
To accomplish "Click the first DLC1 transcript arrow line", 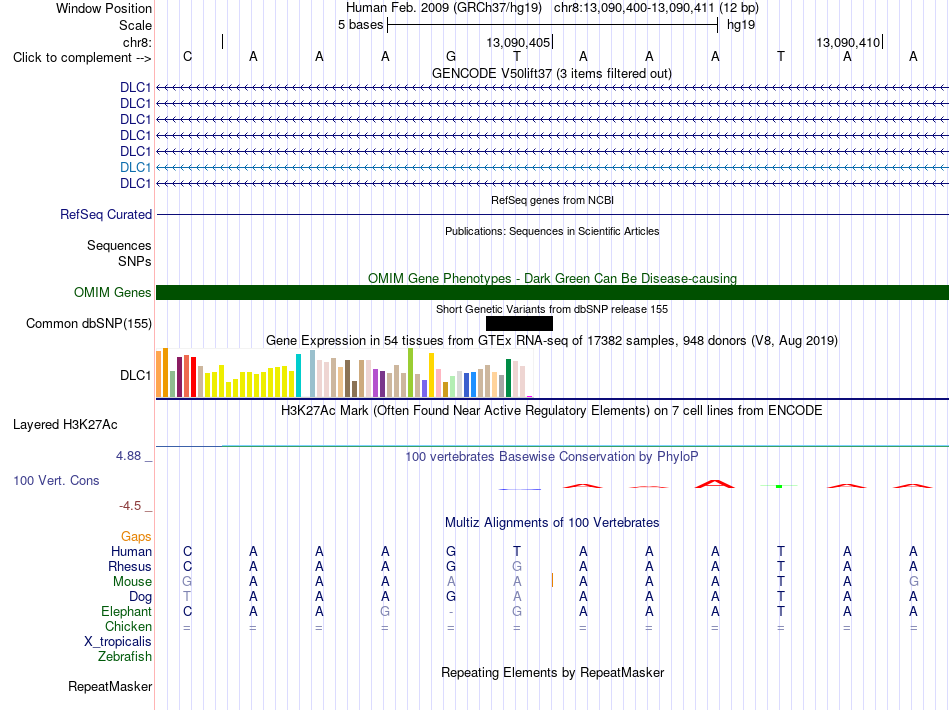I will tap(552, 88).
